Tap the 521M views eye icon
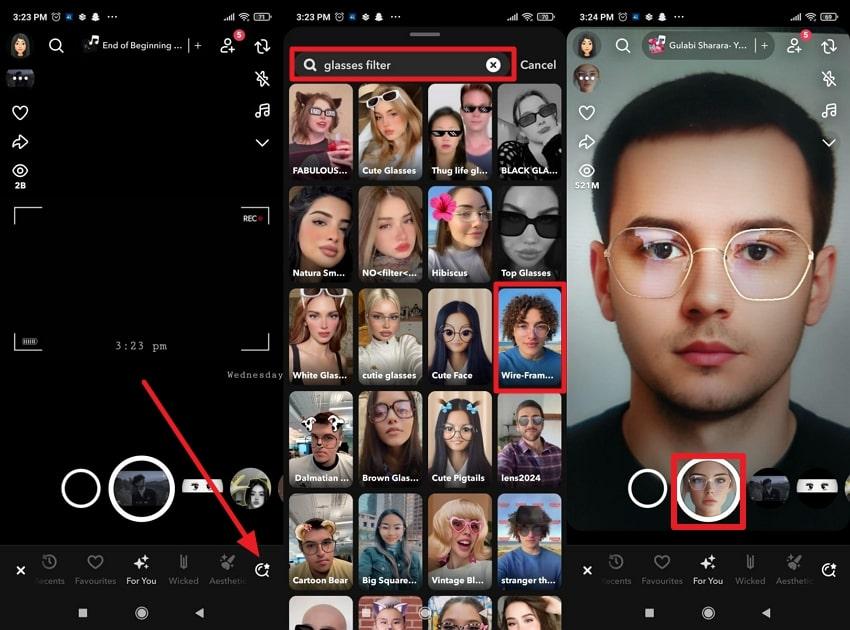 tap(587, 171)
